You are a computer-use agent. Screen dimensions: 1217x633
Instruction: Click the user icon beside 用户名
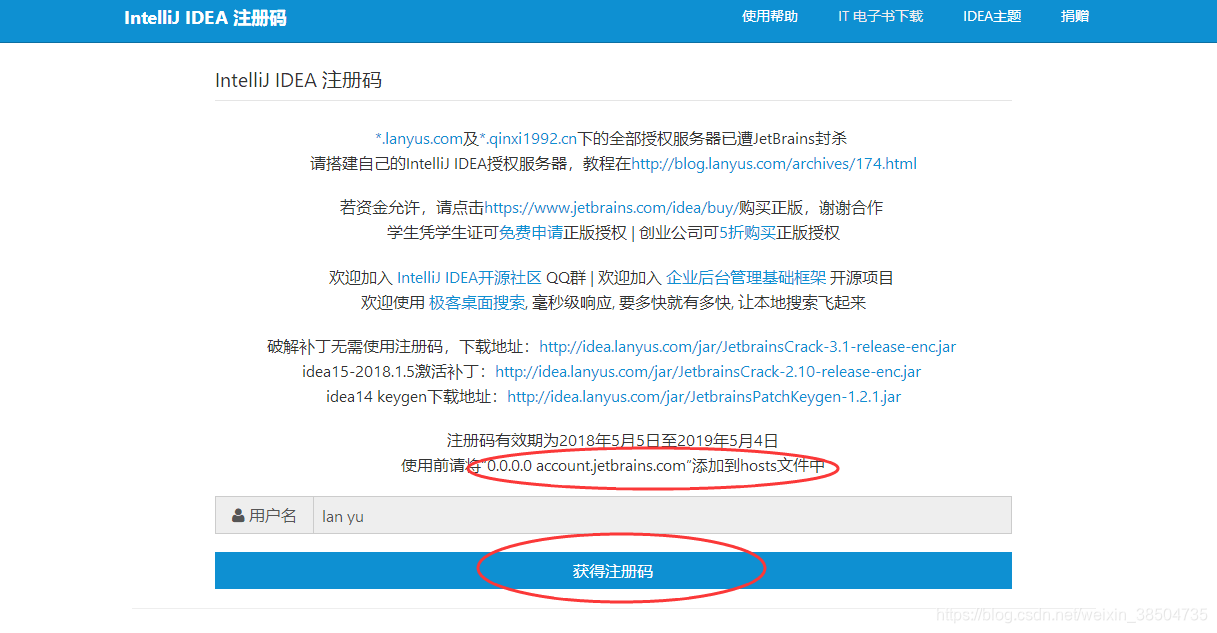tap(238, 516)
